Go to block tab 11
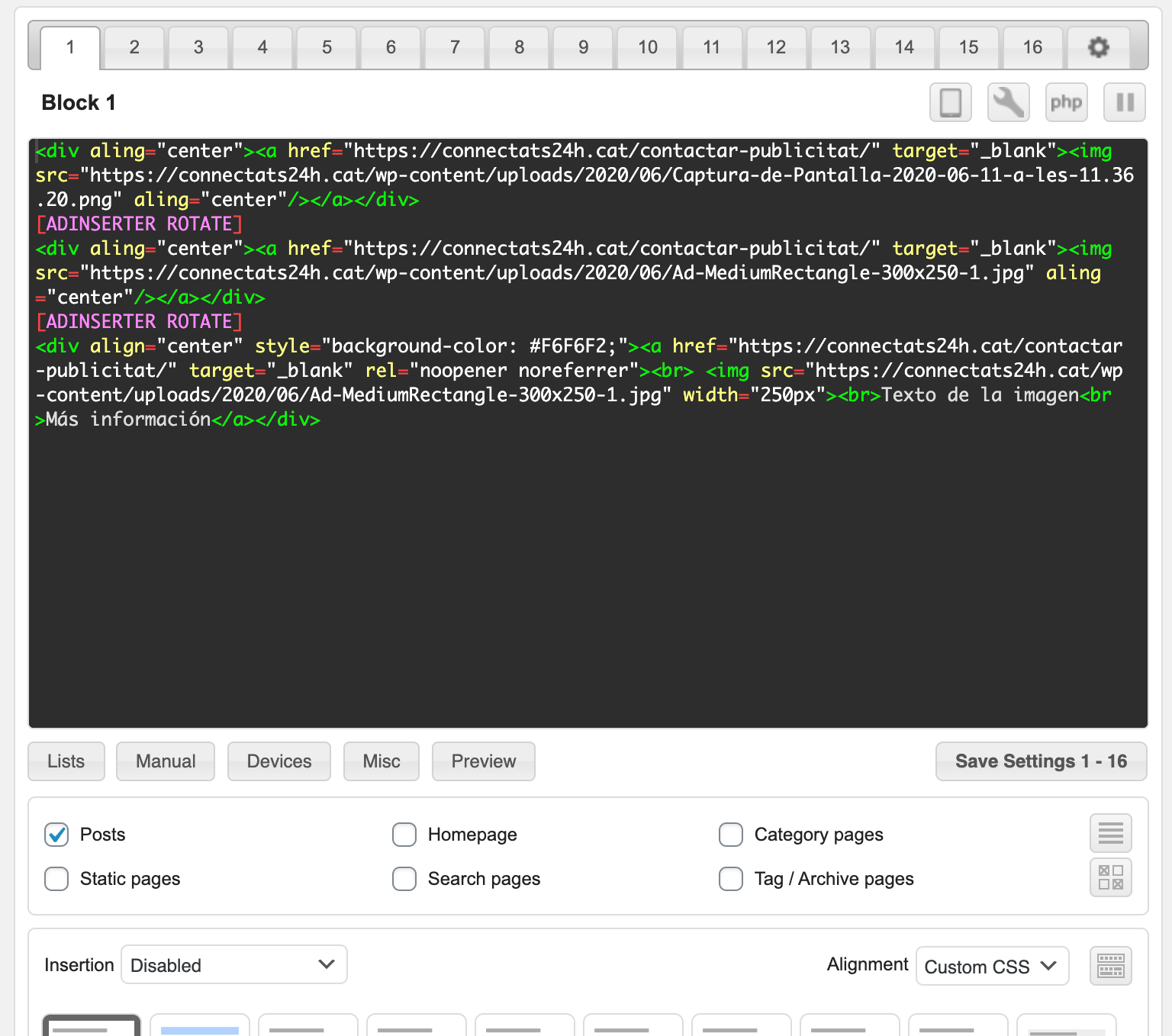The height and width of the screenshot is (1036, 1172). tap(712, 48)
